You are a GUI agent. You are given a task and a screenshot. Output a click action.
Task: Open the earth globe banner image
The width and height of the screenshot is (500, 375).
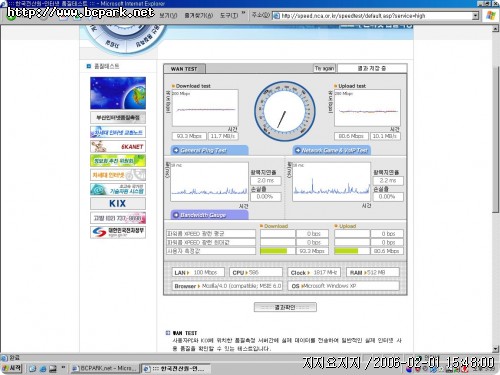click(118, 93)
